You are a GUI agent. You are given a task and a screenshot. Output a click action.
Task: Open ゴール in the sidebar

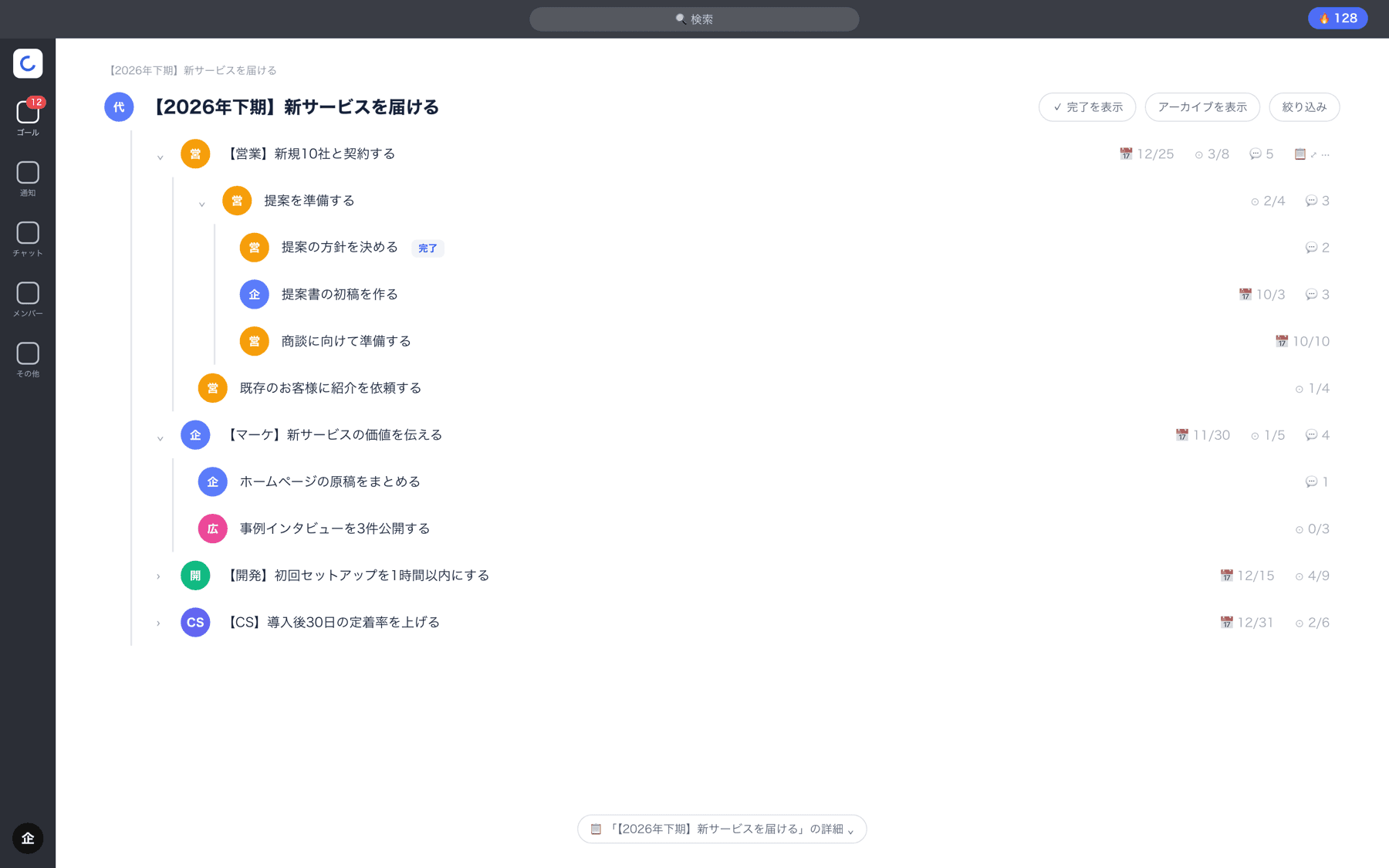click(x=28, y=118)
